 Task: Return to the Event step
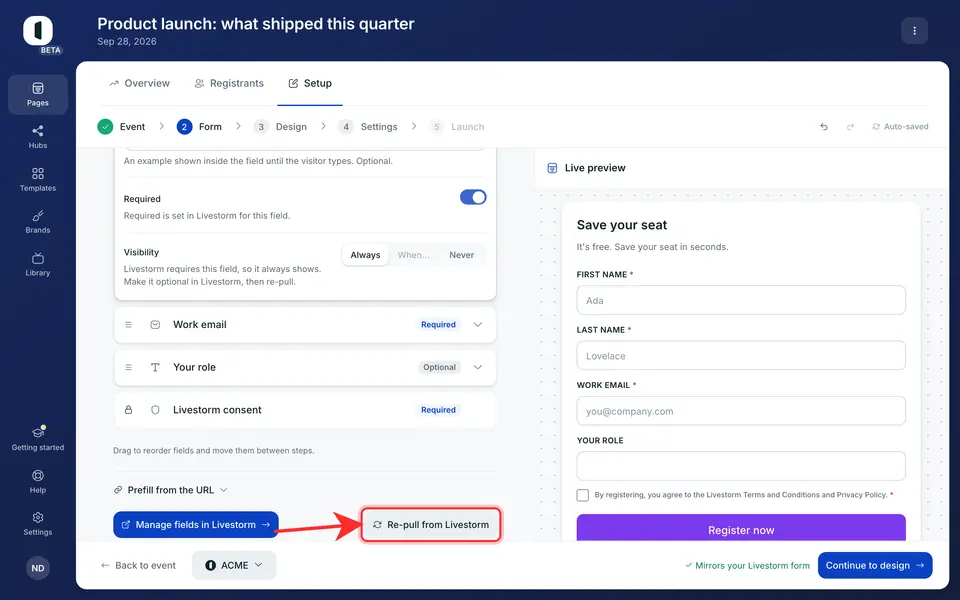(121, 127)
